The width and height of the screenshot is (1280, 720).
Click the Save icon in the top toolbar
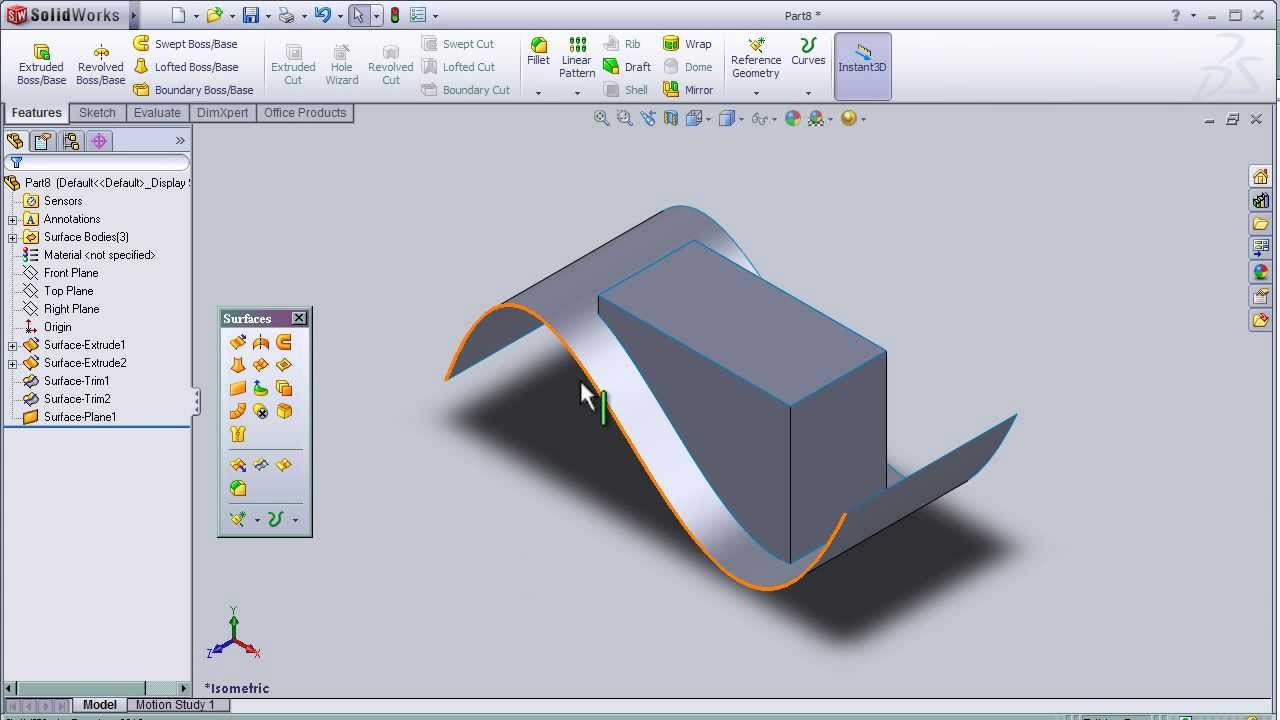point(251,15)
